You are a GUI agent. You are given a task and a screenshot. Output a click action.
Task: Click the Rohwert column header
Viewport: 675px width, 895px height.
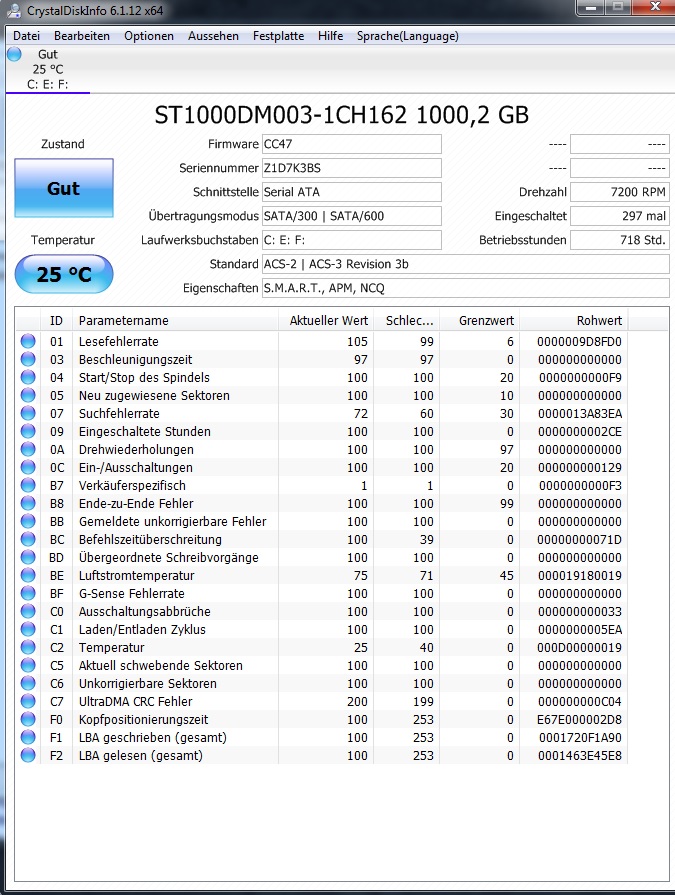(573, 320)
